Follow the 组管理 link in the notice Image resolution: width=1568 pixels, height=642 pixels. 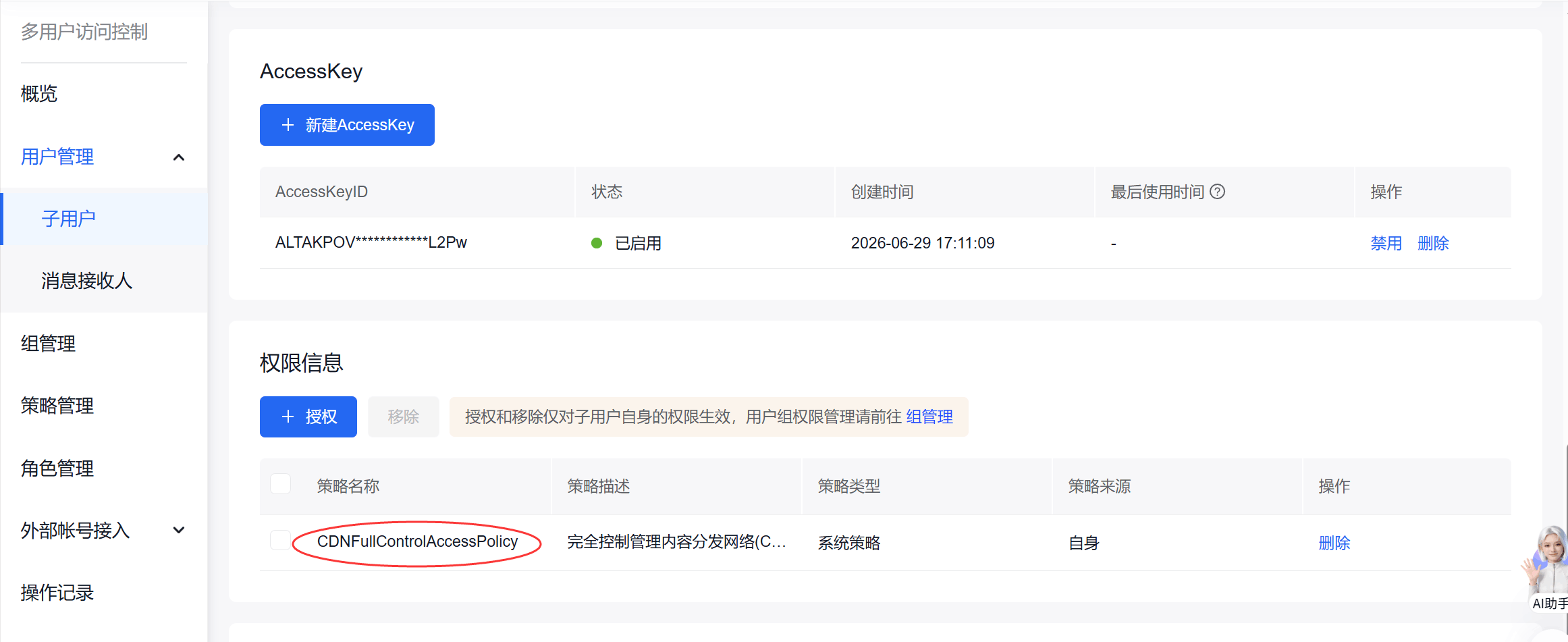929,417
